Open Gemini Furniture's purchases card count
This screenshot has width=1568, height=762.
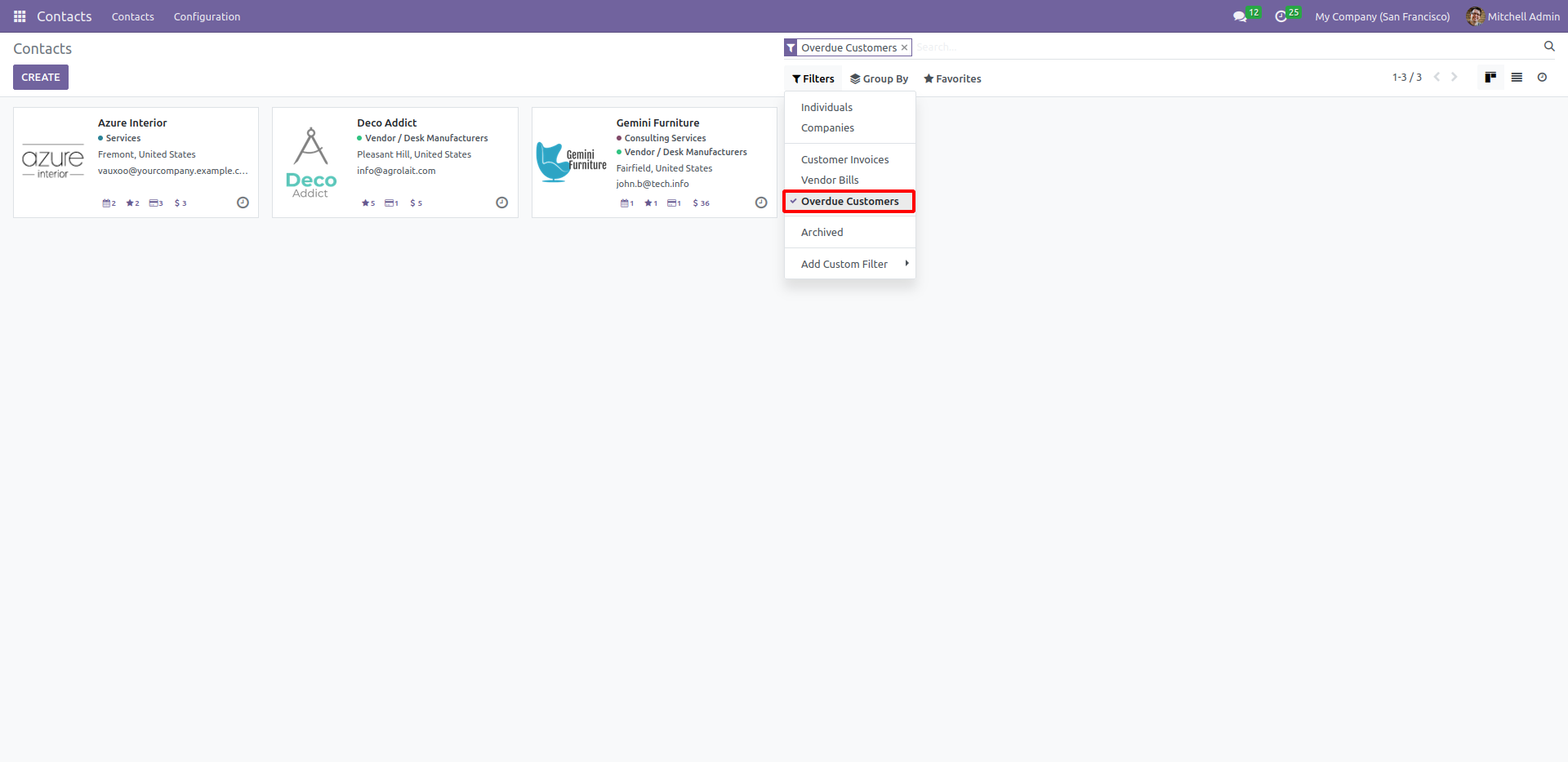(x=675, y=203)
